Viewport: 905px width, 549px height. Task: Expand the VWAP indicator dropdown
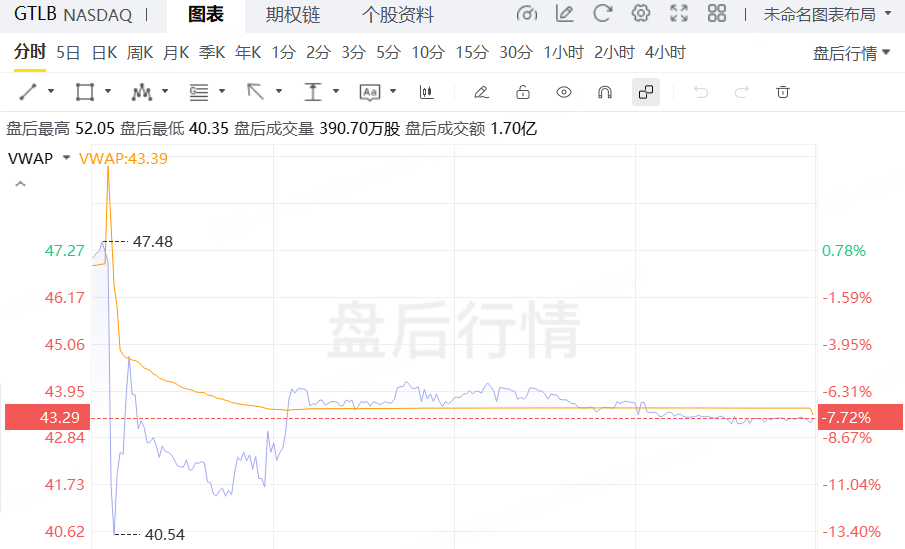[66, 158]
